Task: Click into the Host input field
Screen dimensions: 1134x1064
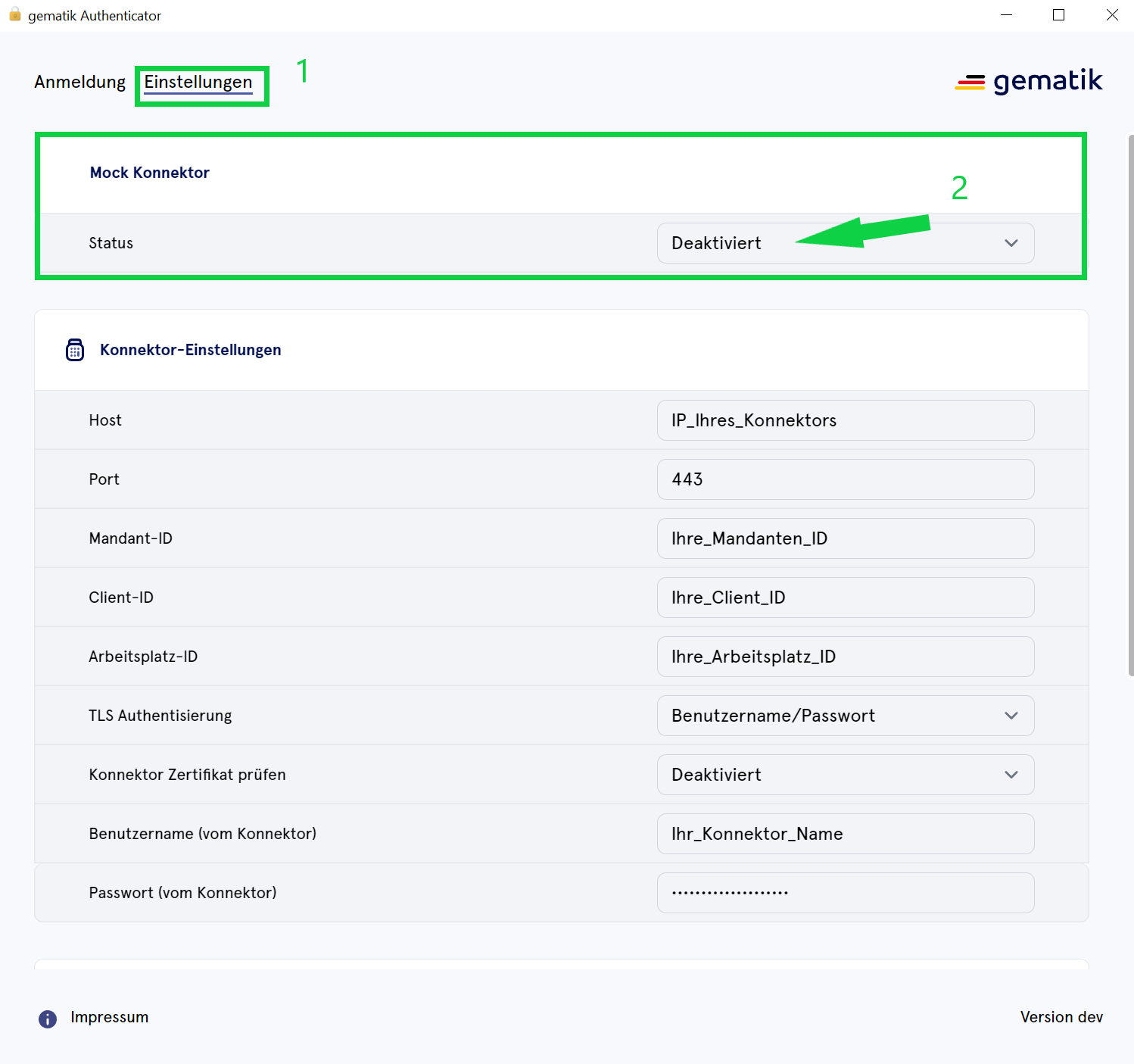Action: (x=845, y=420)
